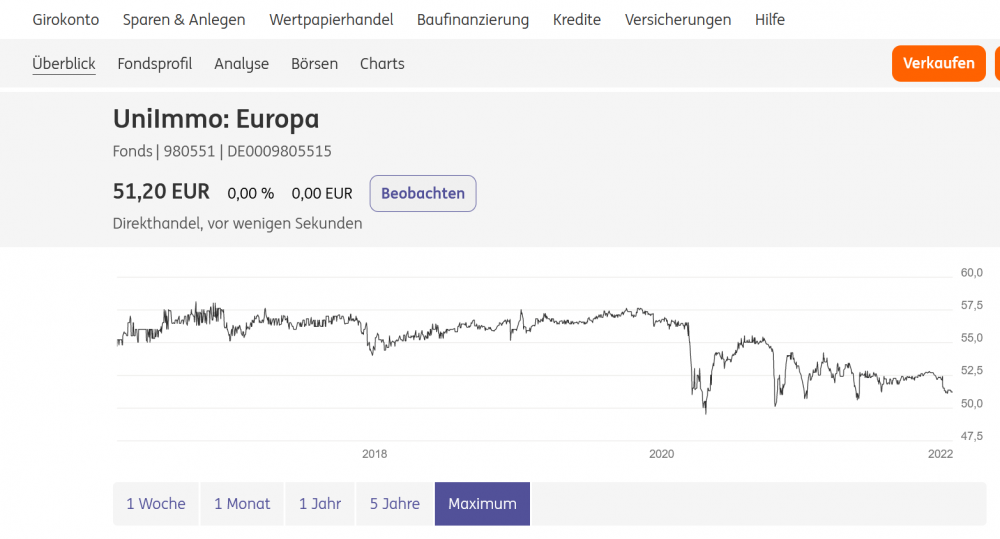Choose the 1 Monat chart period
Viewport: 1000px width, 539px height.
tap(242, 504)
